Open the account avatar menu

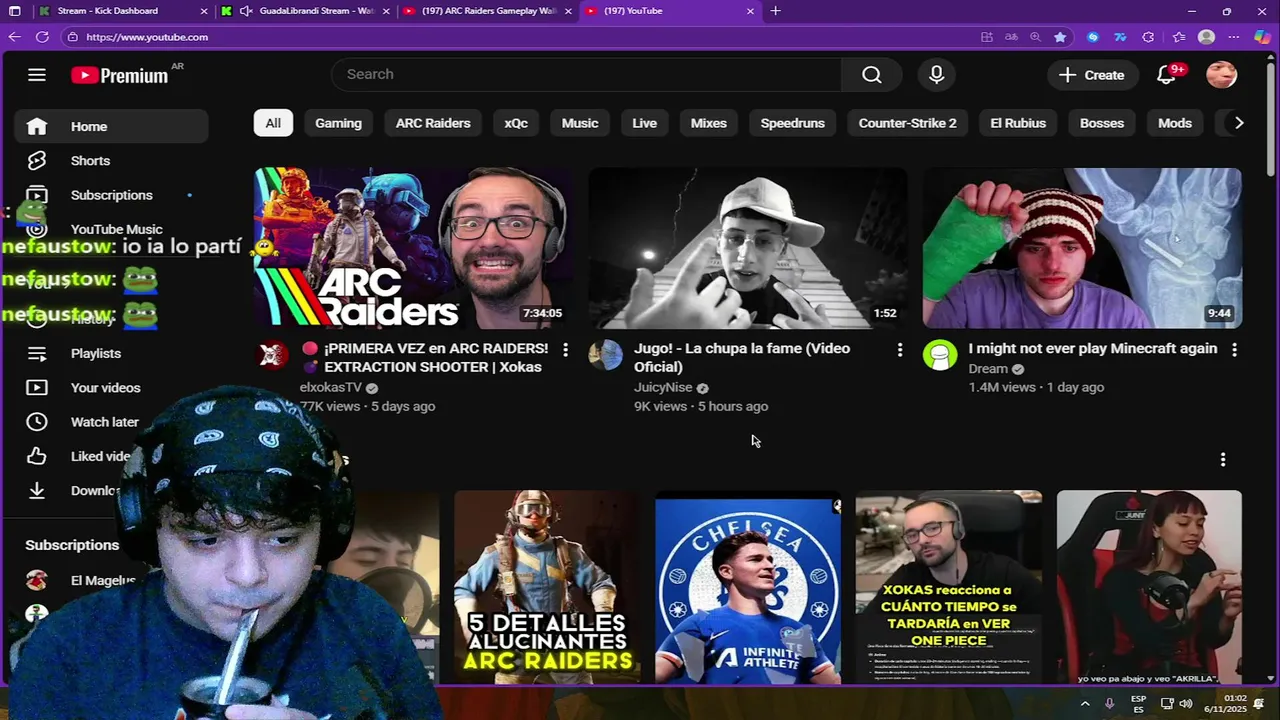(1221, 75)
